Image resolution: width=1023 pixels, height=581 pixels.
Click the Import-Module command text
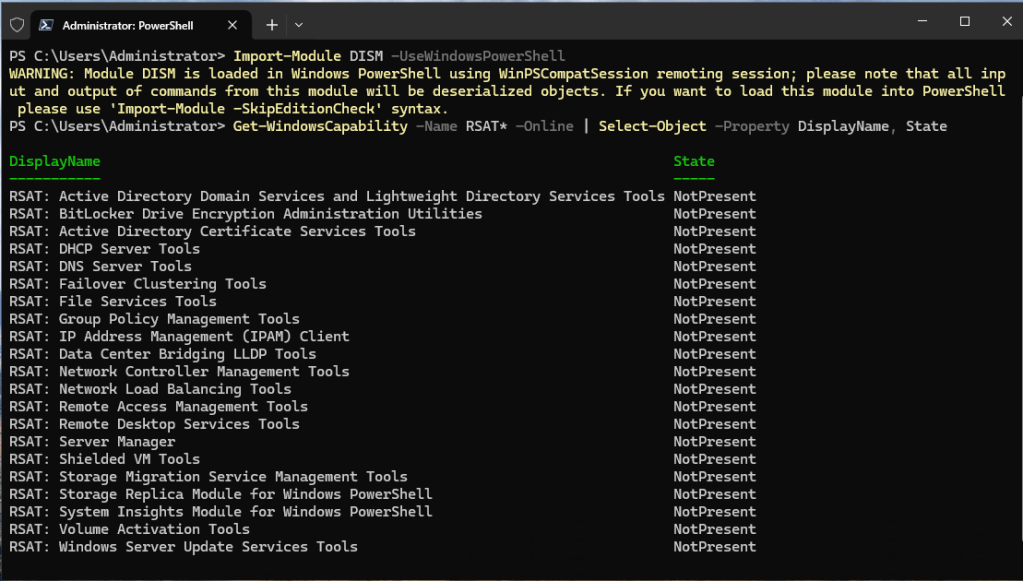(x=283, y=56)
